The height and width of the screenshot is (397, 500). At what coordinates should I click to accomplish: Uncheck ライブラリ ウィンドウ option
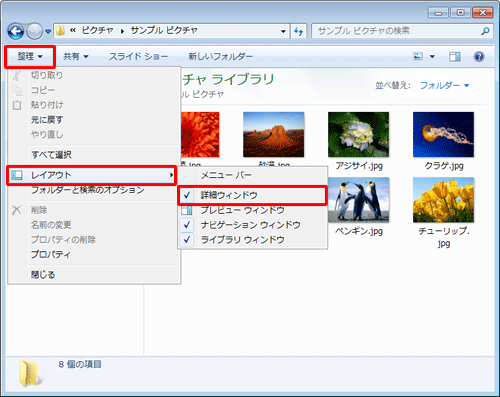coord(252,240)
